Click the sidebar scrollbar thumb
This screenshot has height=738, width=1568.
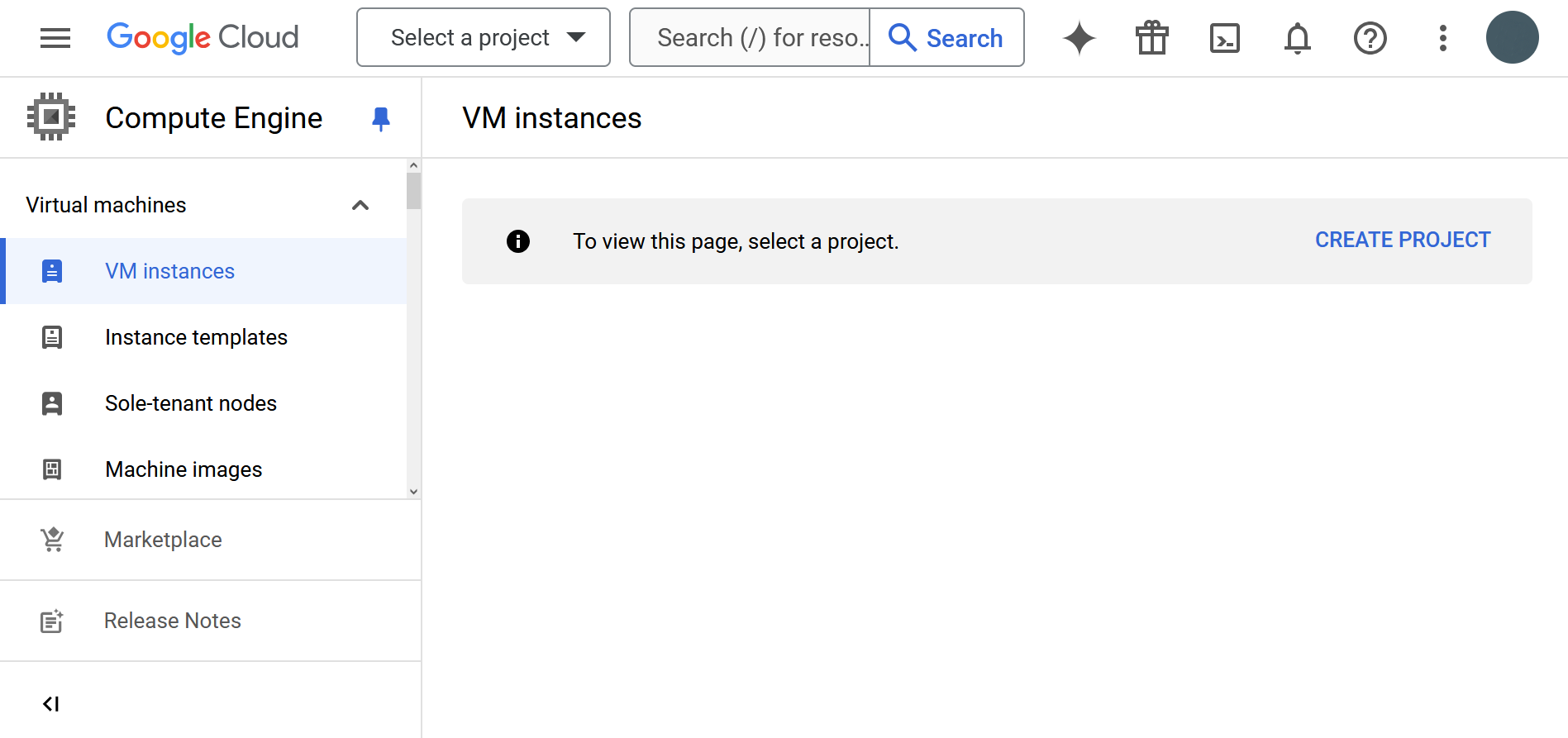pyautogui.click(x=413, y=191)
